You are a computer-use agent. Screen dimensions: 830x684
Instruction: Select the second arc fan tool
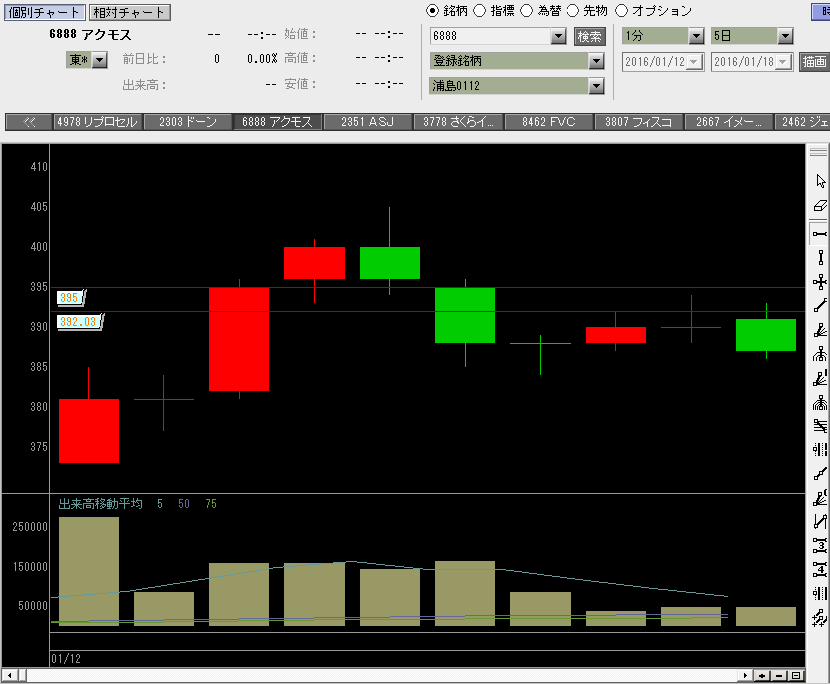tap(820, 403)
